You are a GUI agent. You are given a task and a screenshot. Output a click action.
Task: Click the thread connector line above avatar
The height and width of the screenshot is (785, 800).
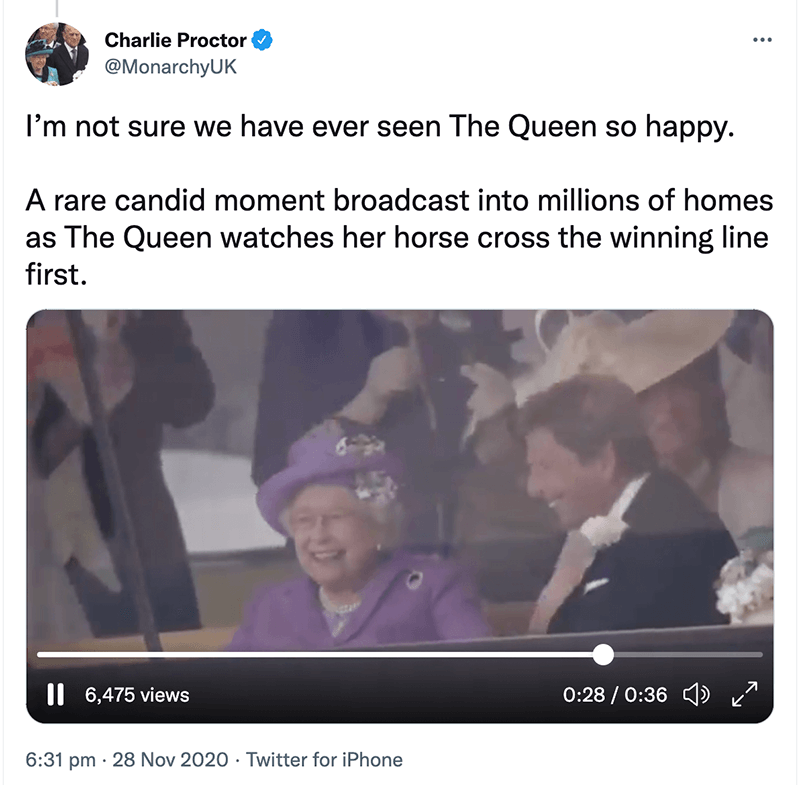point(57,8)
